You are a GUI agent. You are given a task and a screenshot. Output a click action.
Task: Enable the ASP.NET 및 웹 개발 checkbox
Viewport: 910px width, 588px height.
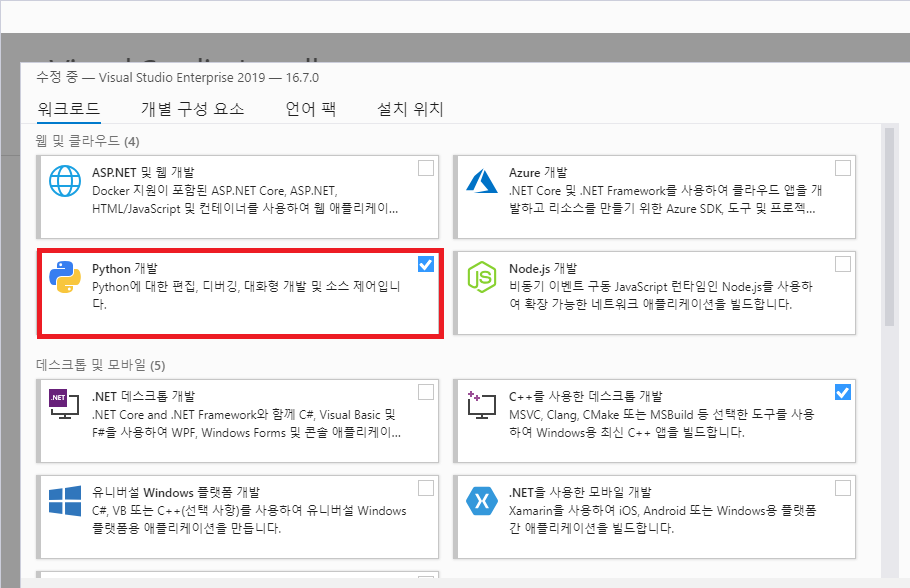pyautogui.click(x=426, y=168)
